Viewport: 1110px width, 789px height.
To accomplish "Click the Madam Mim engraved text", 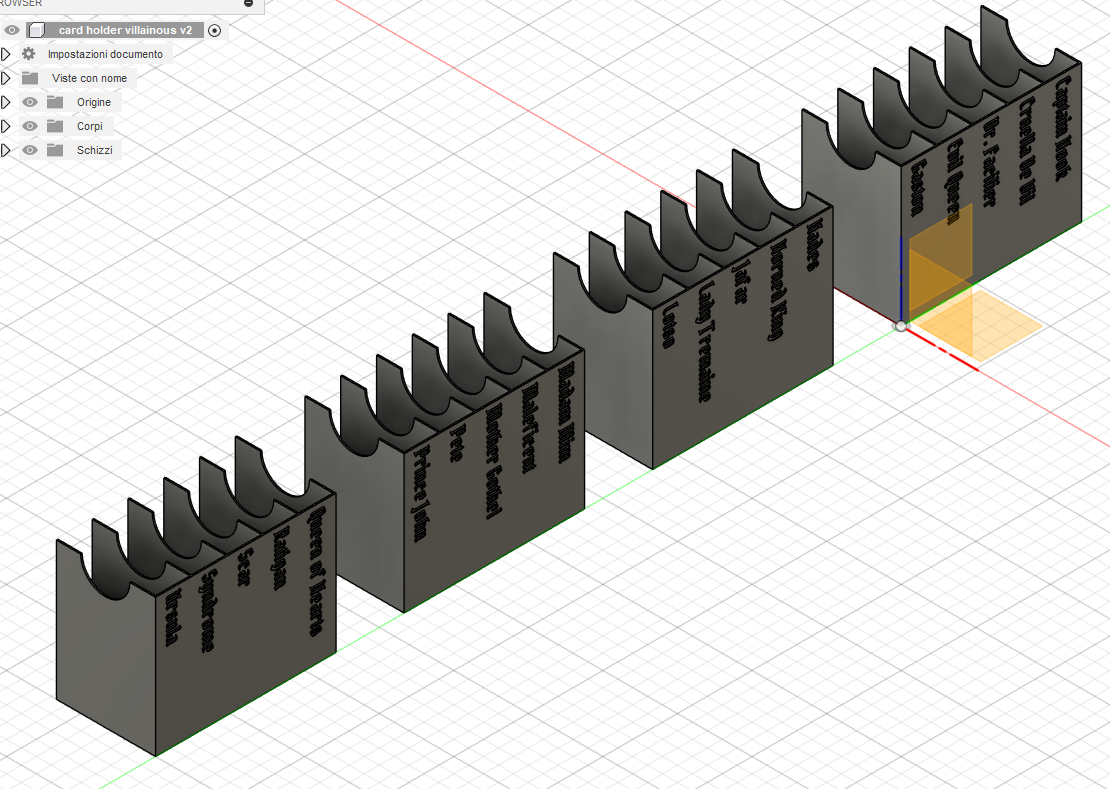I will (x=565, y=413).
